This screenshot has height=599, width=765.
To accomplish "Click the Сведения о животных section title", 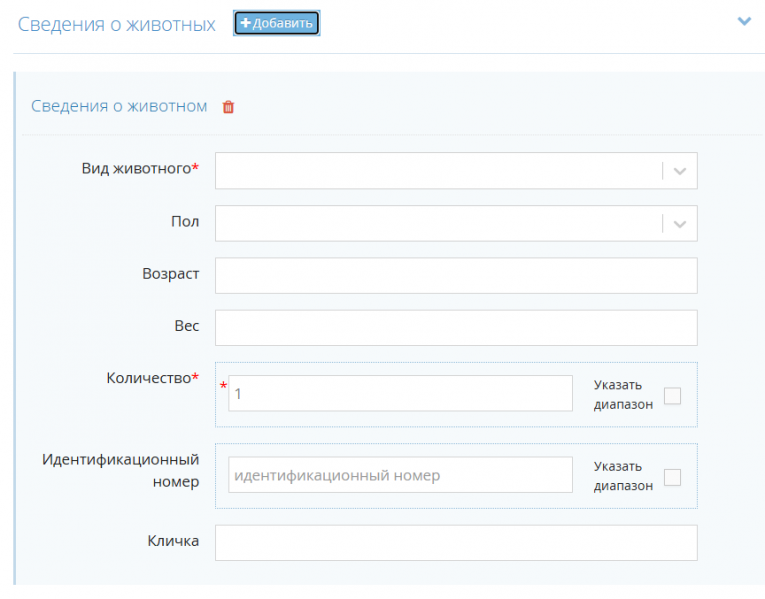I will click(116, 25).
